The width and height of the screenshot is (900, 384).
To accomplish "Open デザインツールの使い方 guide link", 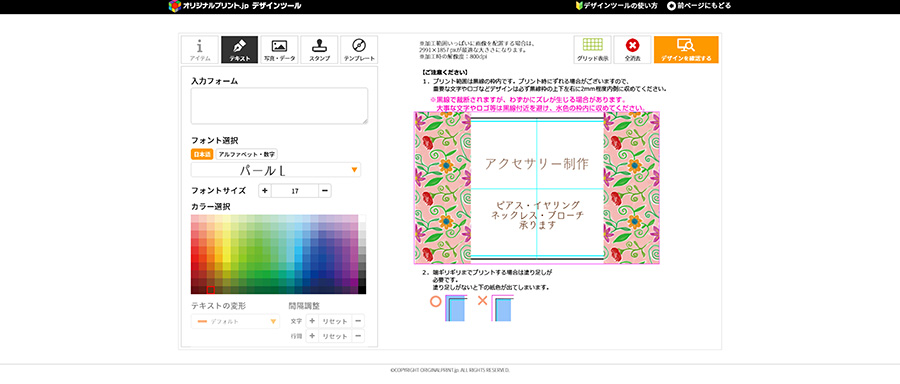I will pos(616,6).
